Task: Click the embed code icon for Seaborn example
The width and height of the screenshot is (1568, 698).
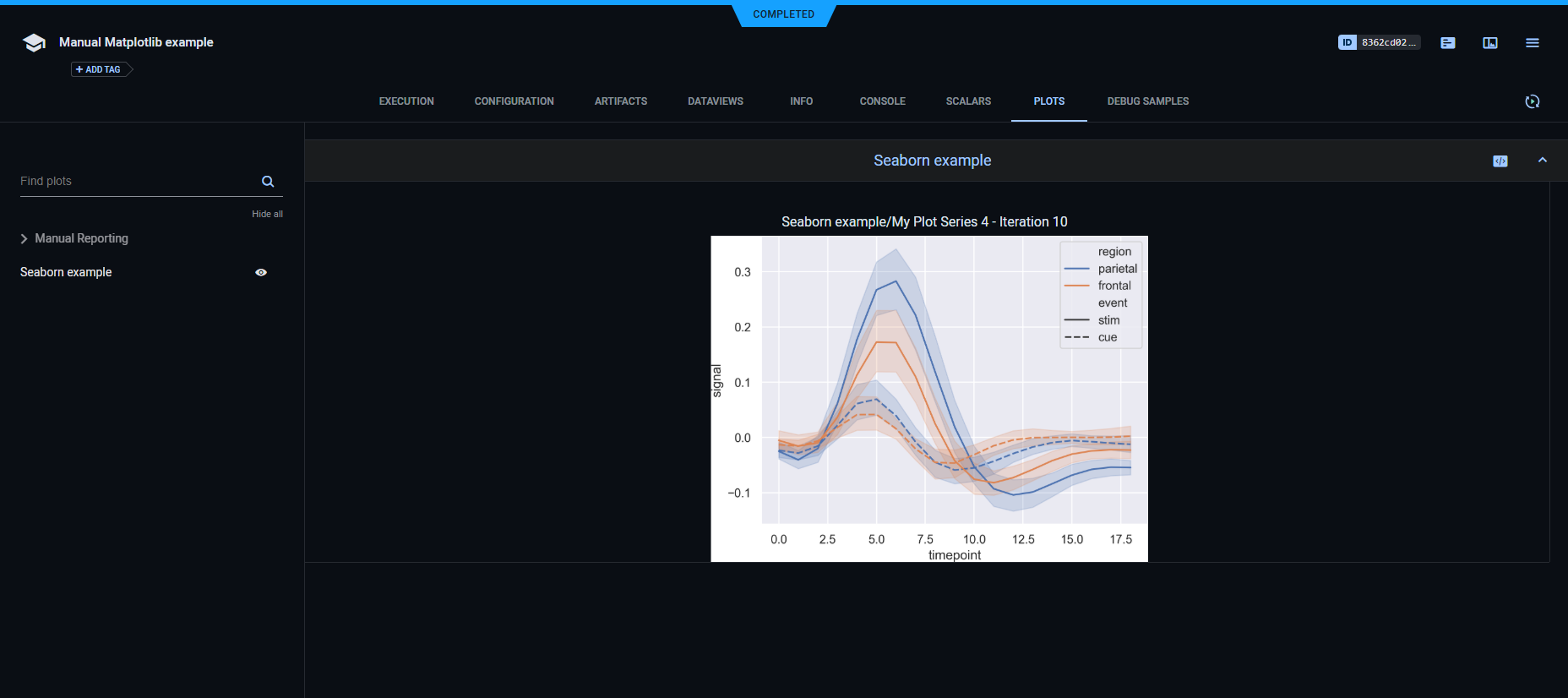Action: [x=1500, y=161]
